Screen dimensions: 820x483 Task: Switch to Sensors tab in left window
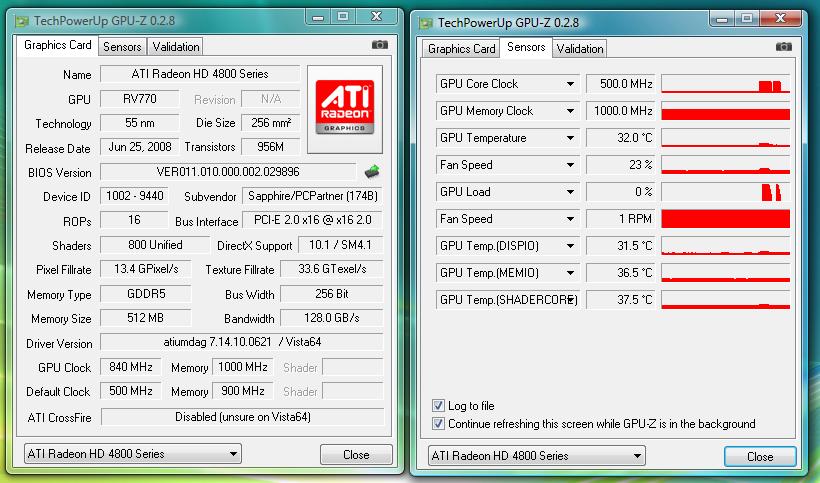point(122,47)
